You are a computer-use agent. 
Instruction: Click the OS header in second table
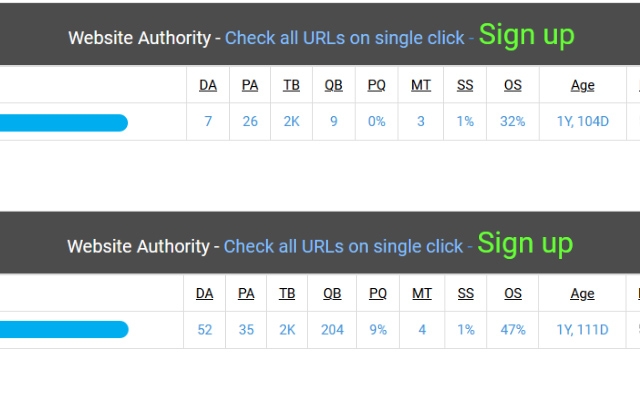513,293
